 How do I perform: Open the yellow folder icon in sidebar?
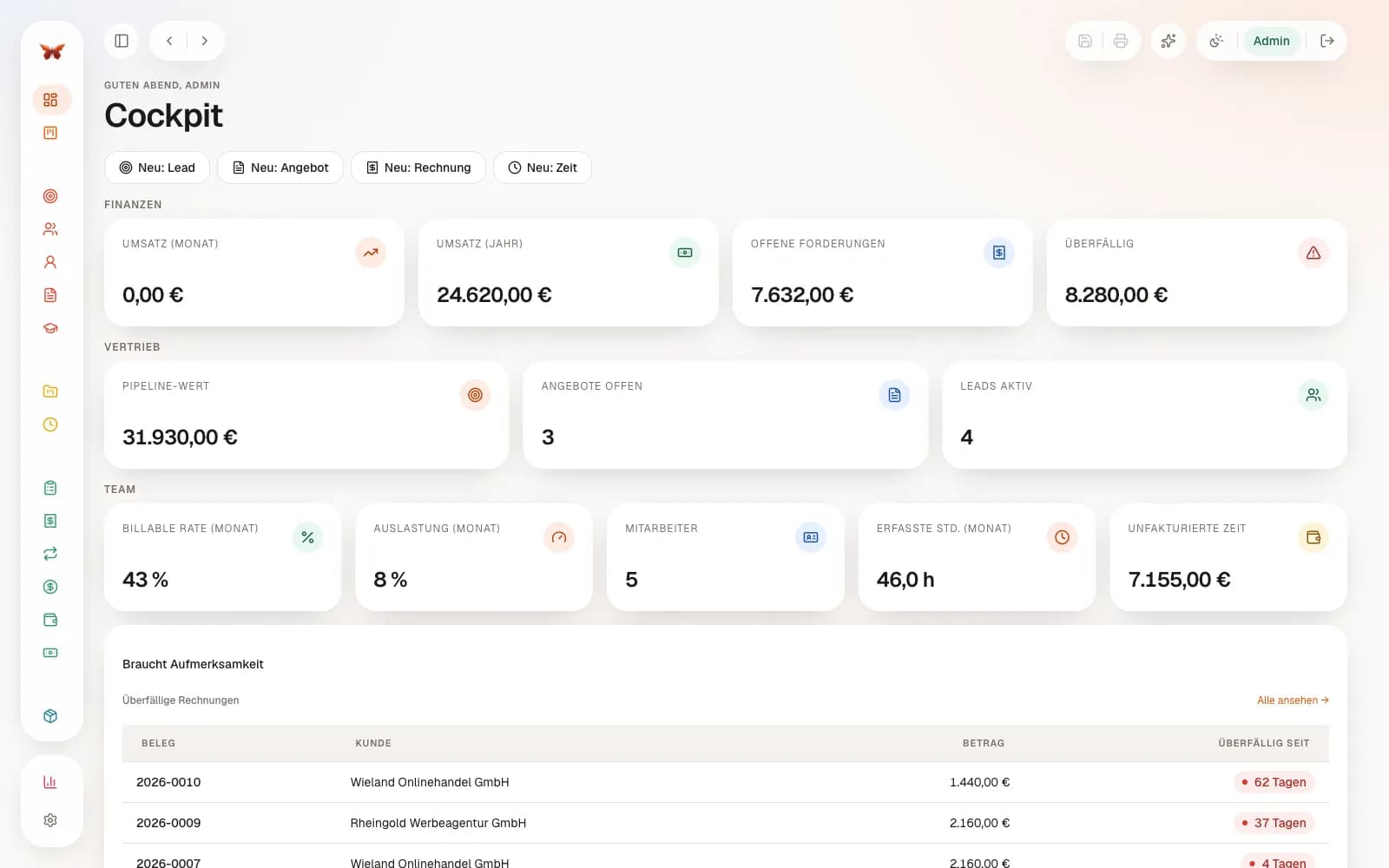[x=50, y=391]
